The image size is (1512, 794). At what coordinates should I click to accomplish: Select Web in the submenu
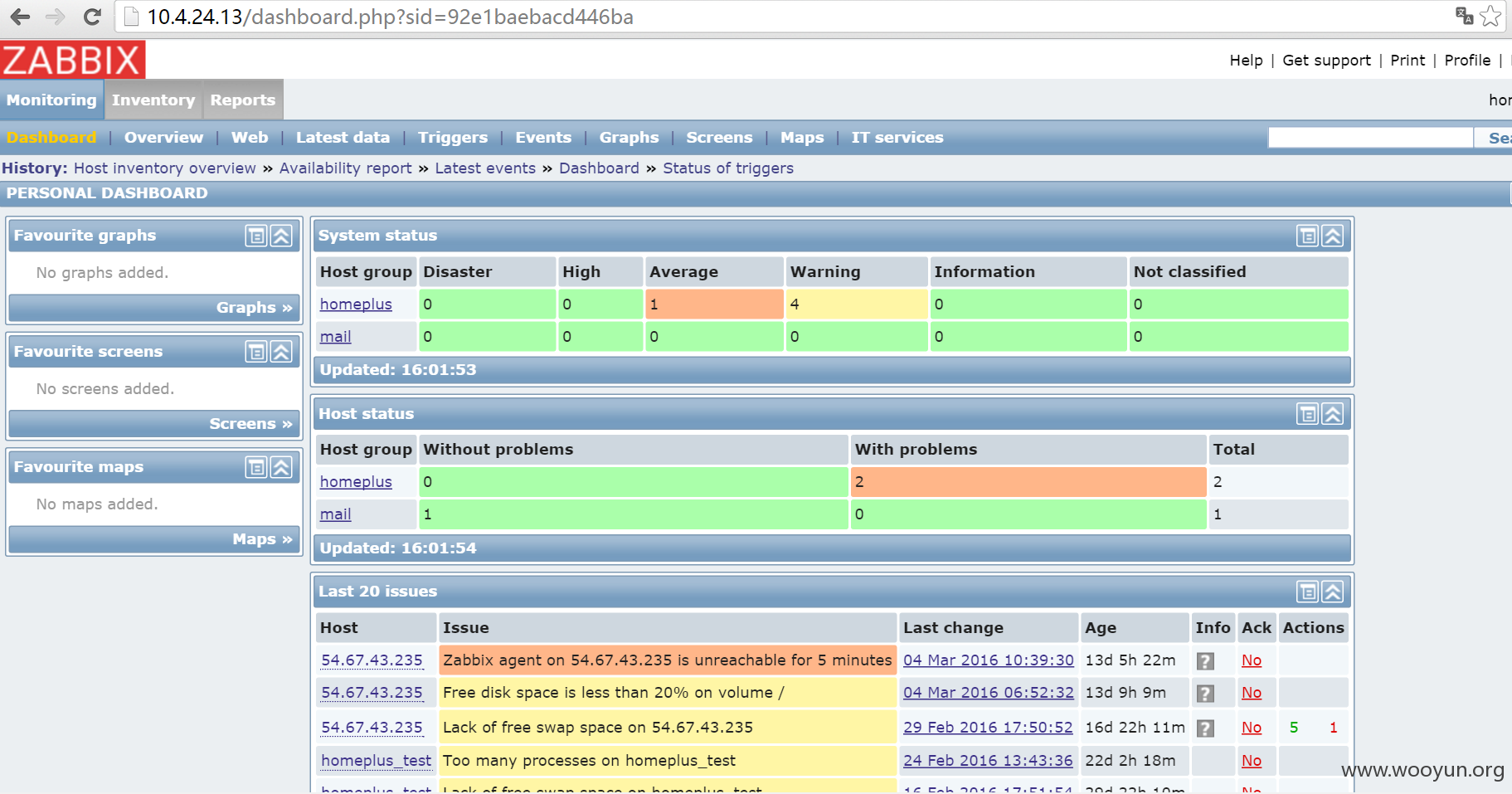pyautogui.click(x=250, y=138)
